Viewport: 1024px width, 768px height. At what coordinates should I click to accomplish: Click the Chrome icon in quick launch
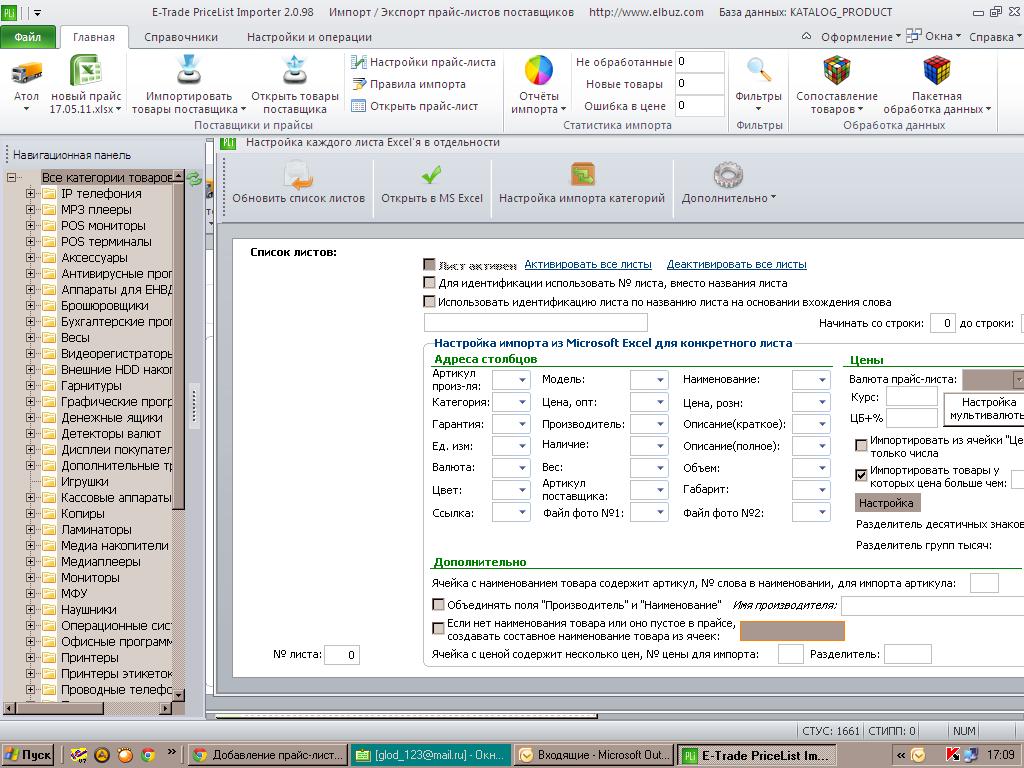point(148,755)
